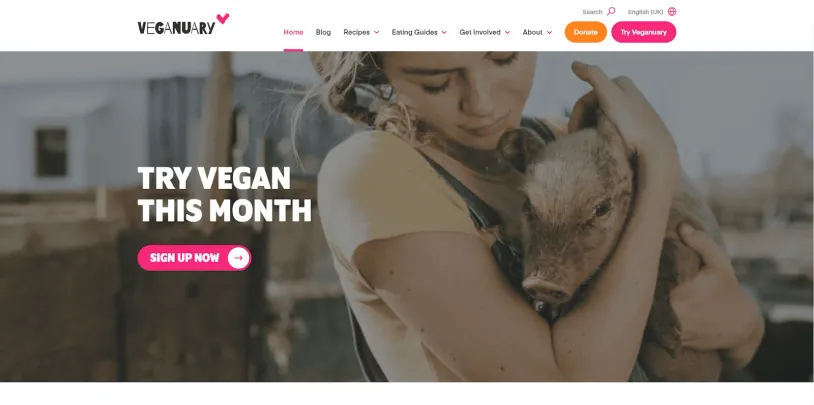The width and height of the screenshot is (814, 405).
Task: Click the pink Try Veganuary button
Action: coord(643,32)
